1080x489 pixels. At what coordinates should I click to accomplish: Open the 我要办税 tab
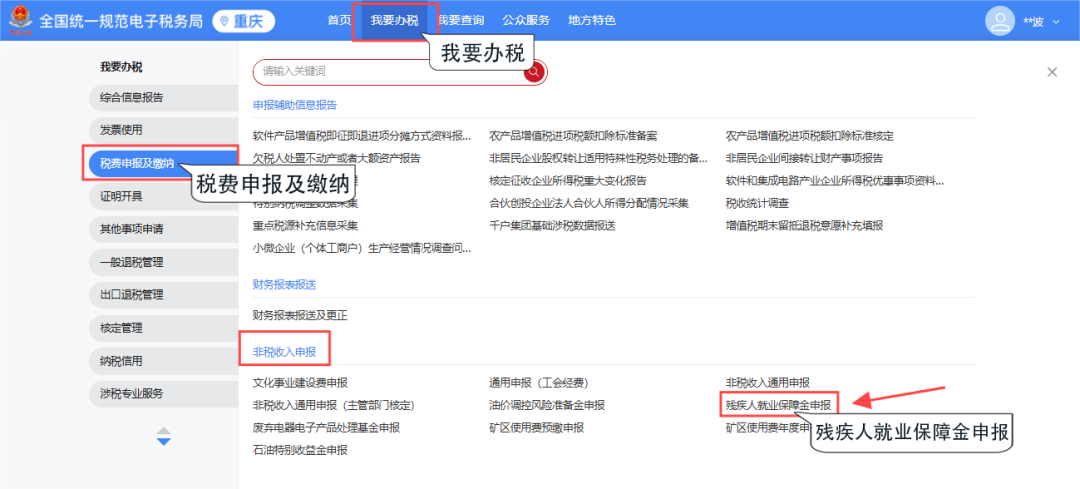click(395, 21)
